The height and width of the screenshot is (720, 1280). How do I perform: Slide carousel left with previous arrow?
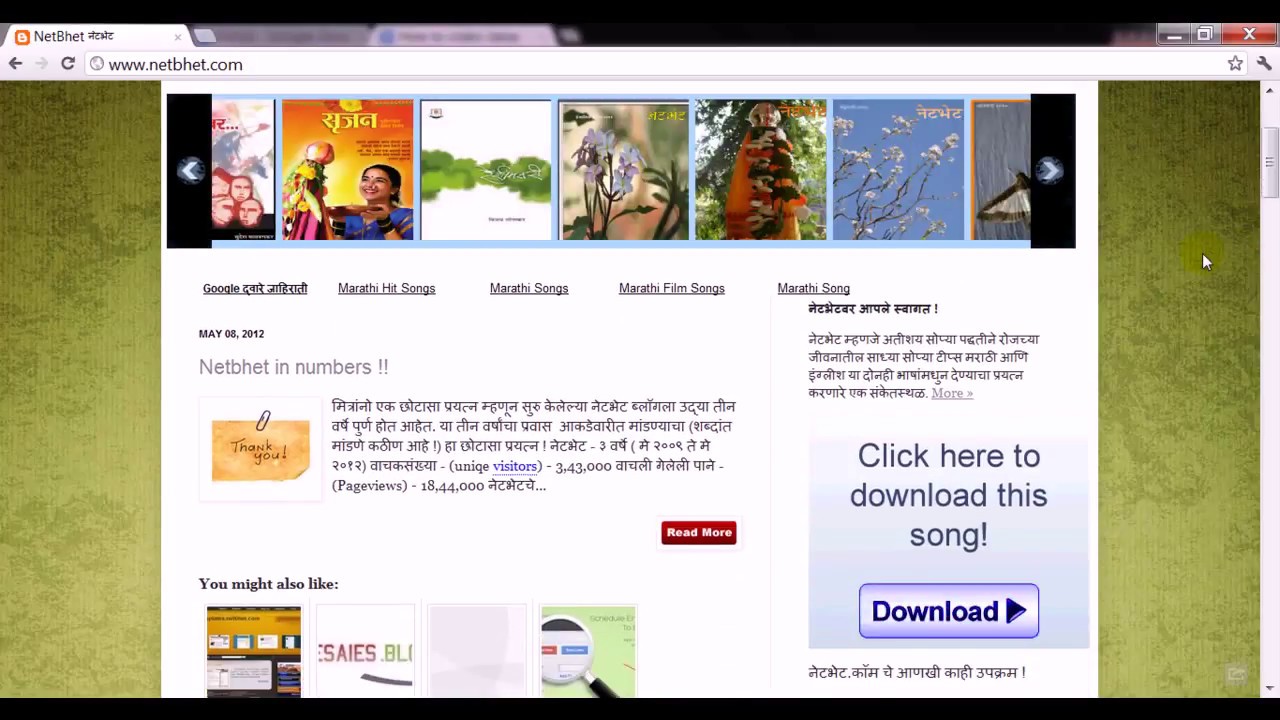pyautogui.click(x=190, y=171)
